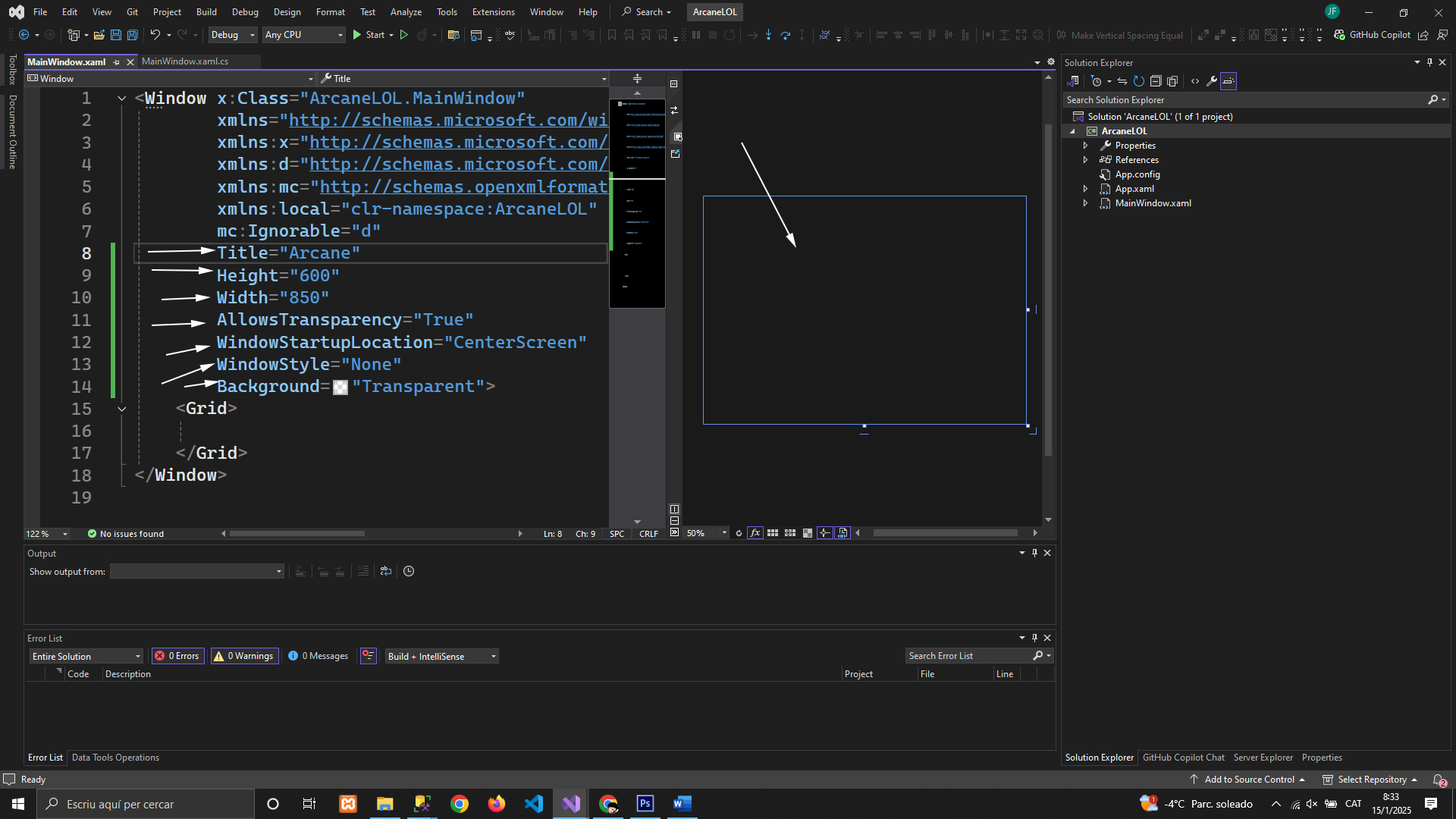
Task: Click the Search Solution Explorer field
Action: (1244, 100)
